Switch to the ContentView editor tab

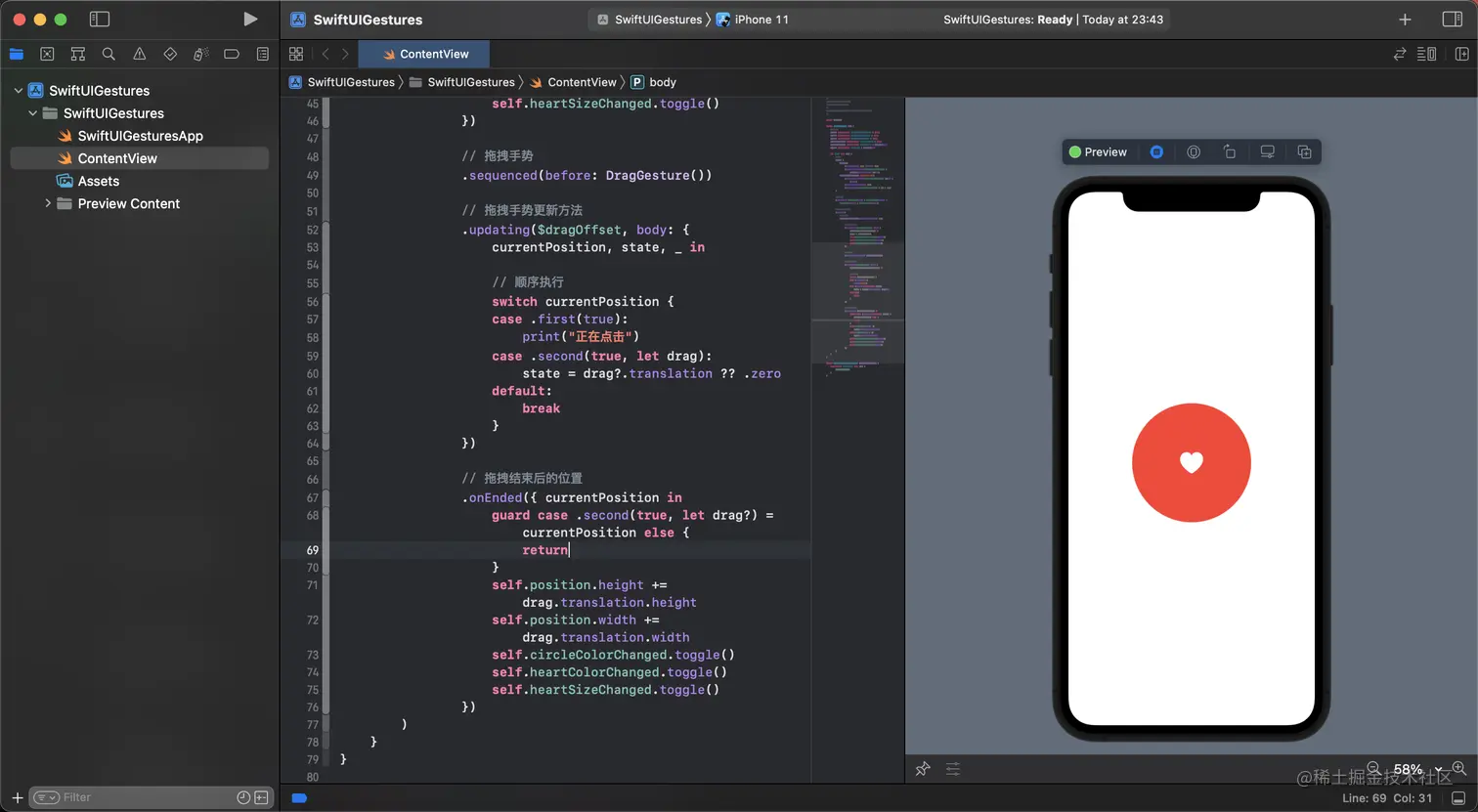[425, 54]
